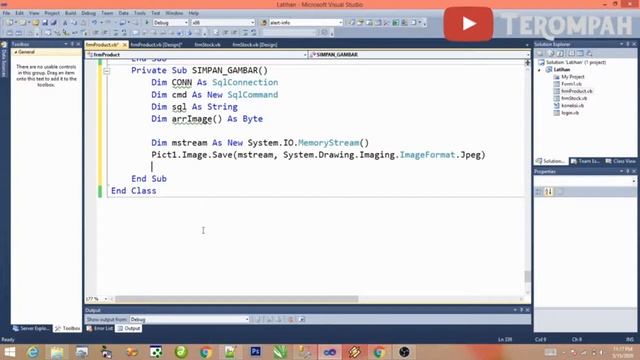
Task: Switch to Class View bottom tab
Action: click(x=620, y=161)
